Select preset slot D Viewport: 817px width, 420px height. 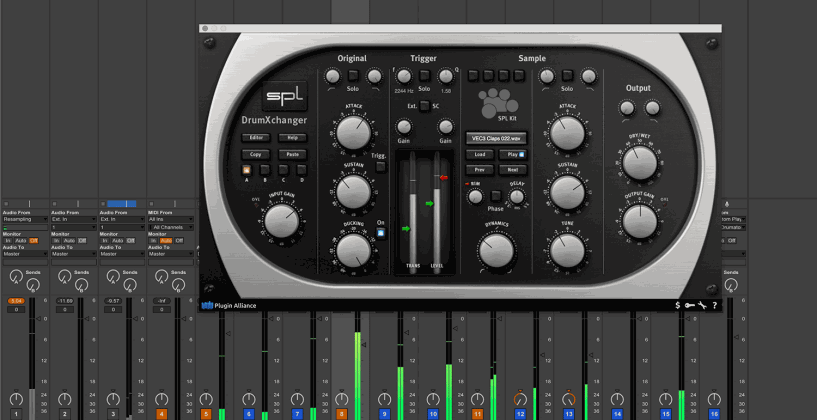point(301,169)
